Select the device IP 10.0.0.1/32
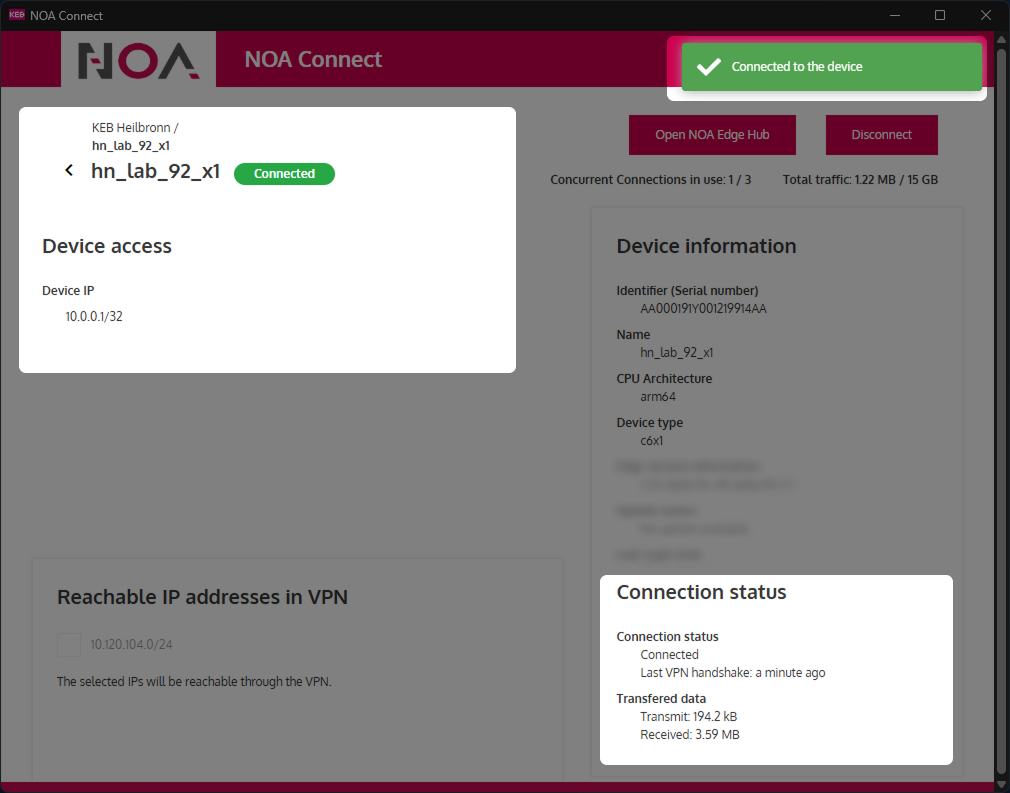Viewport: 1010px width, 793px height. [x=94, y=317]
